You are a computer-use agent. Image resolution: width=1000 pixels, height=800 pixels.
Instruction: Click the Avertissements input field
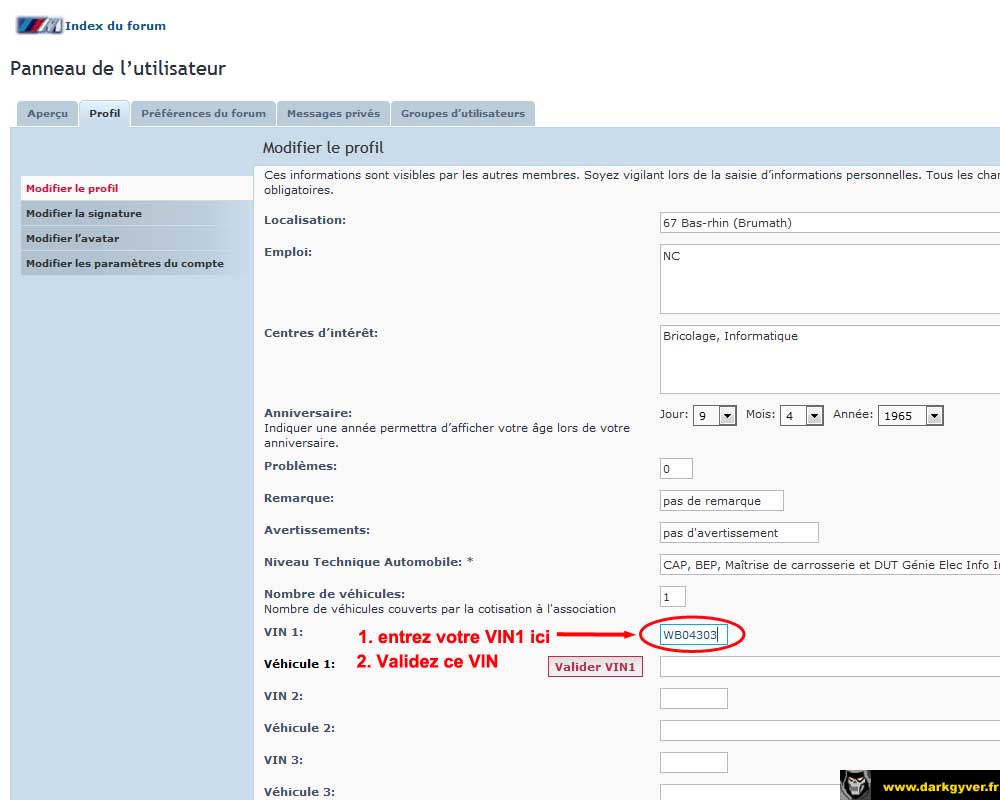(739, 533)
